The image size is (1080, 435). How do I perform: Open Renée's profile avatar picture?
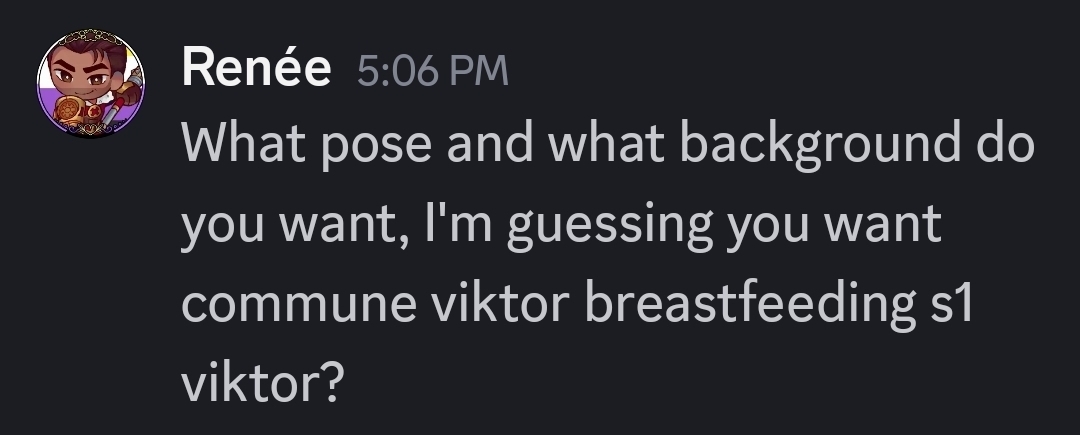pos(91,82)
